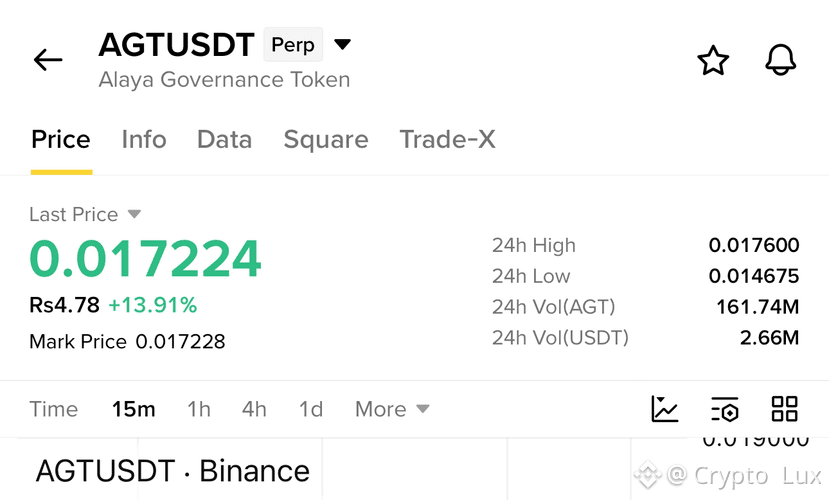Select the 1d chart interval
Viewport: 829px width, 500px height.
coord(311,409)
